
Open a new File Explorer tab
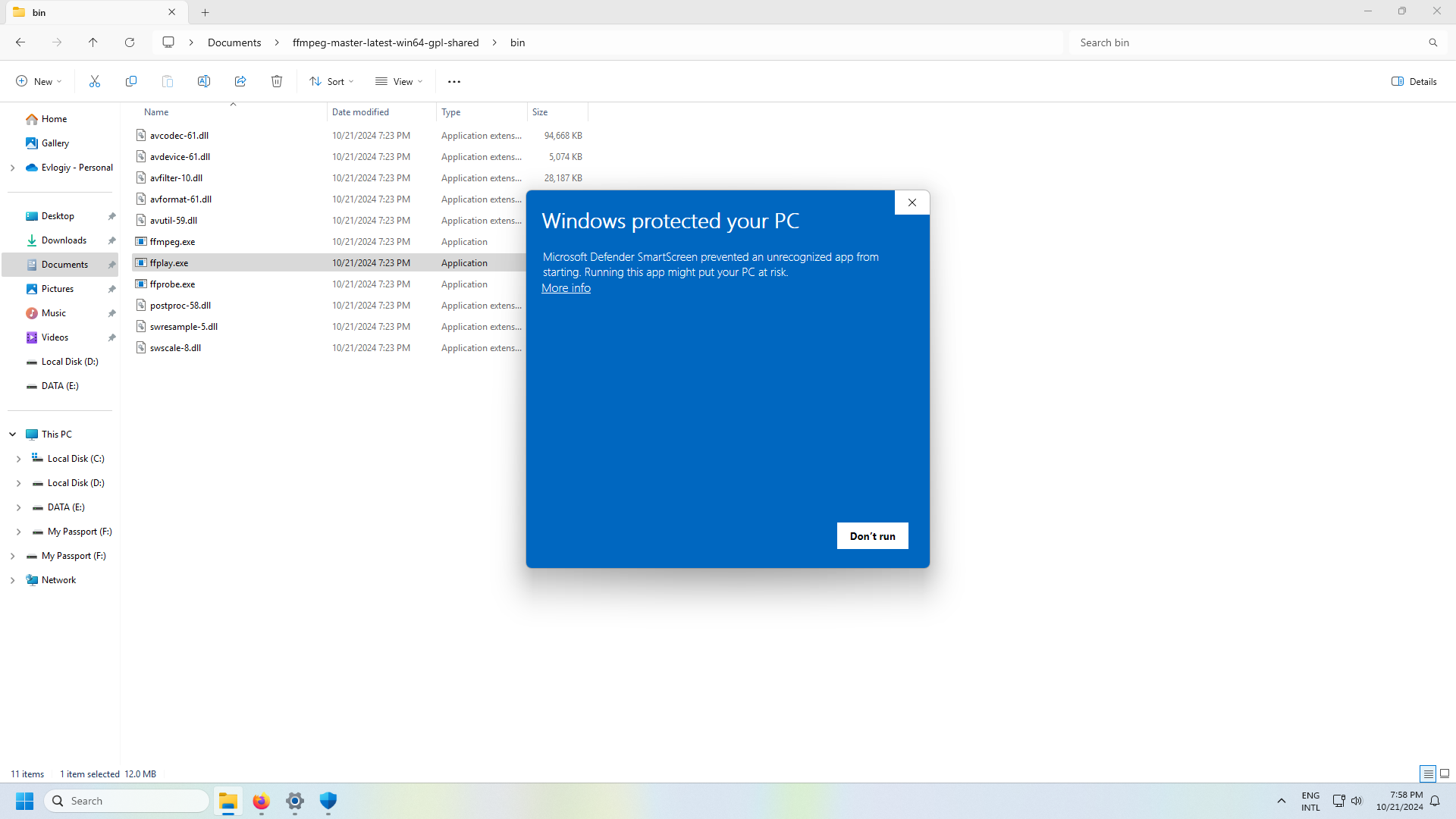click(x=206, y=12)
